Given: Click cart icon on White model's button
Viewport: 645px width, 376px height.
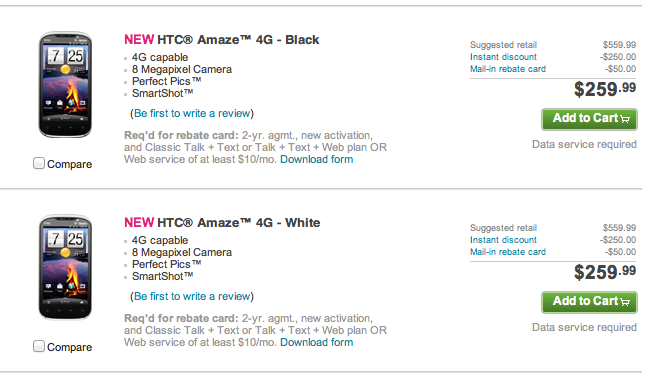Looking at the screenshot, I should coord(625,302).
